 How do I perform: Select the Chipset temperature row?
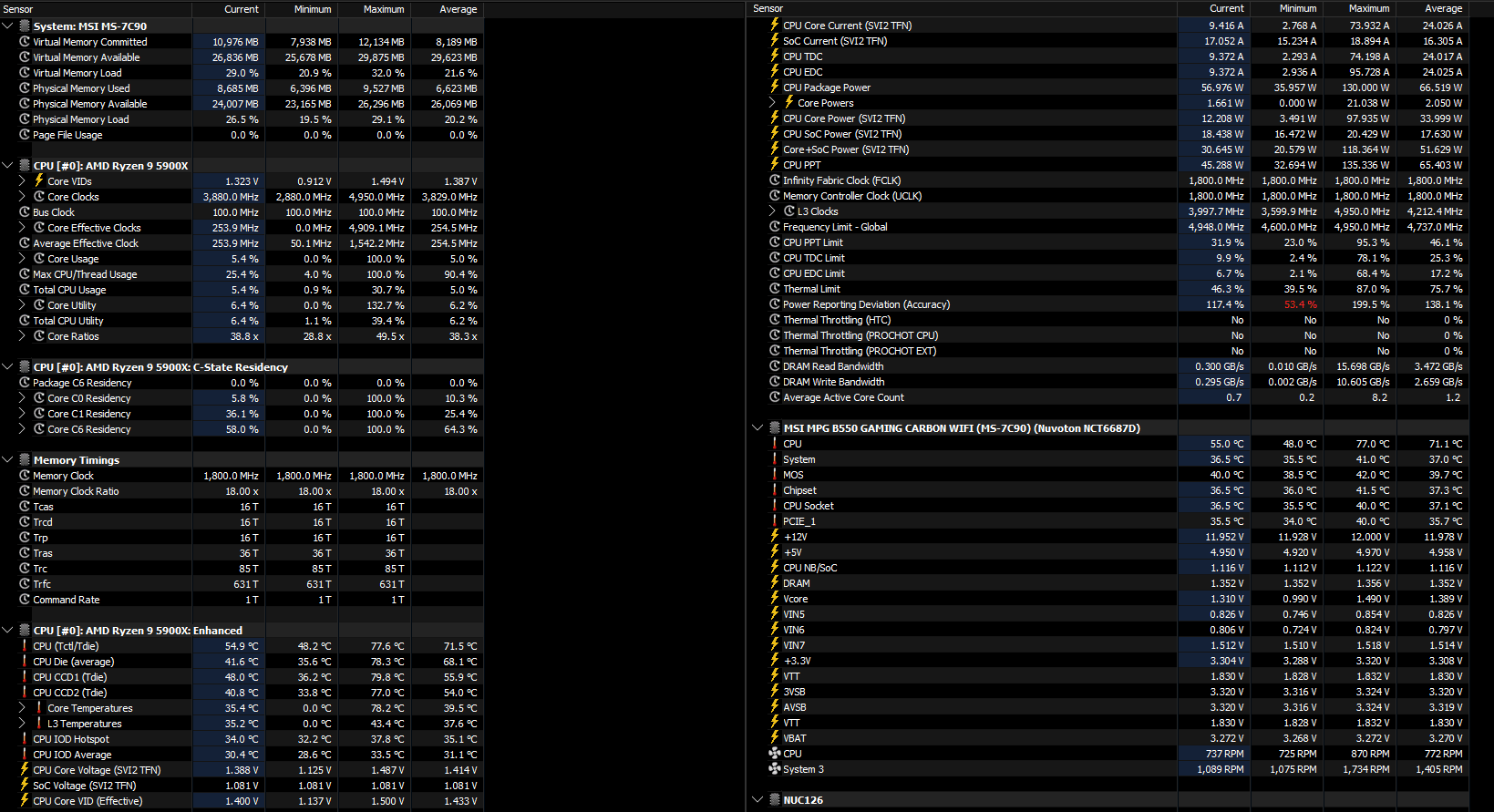(1108, 490)
